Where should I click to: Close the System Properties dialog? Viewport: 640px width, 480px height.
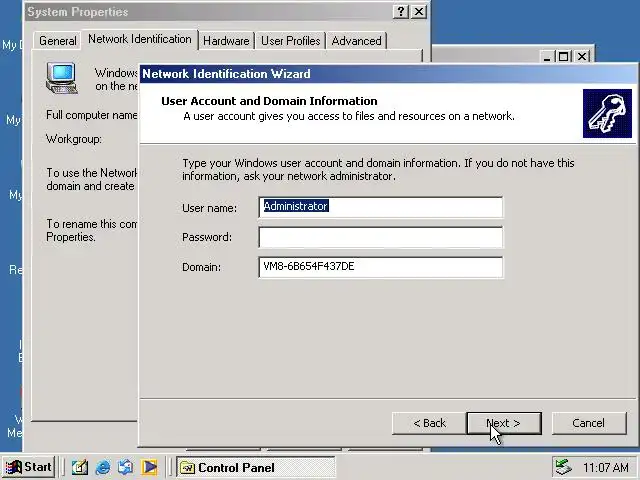pyautogui.click(x=419, y=11)
